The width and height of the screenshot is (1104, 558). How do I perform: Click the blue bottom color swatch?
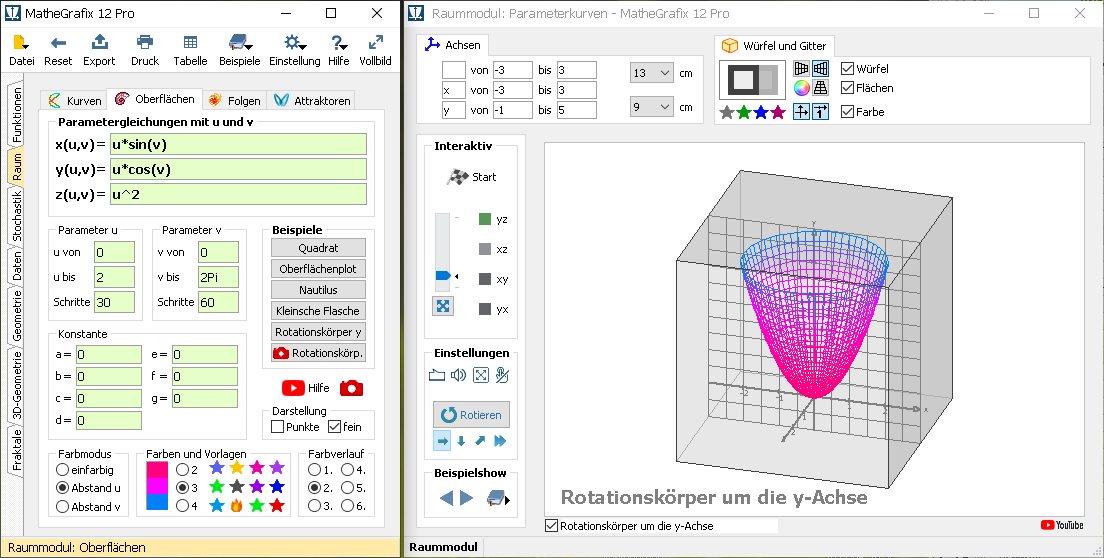157,502
